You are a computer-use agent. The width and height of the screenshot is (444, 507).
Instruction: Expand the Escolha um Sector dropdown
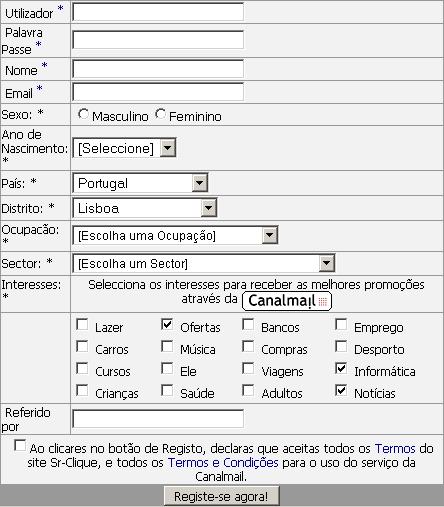pyautogui.click(x=204, y=264)
